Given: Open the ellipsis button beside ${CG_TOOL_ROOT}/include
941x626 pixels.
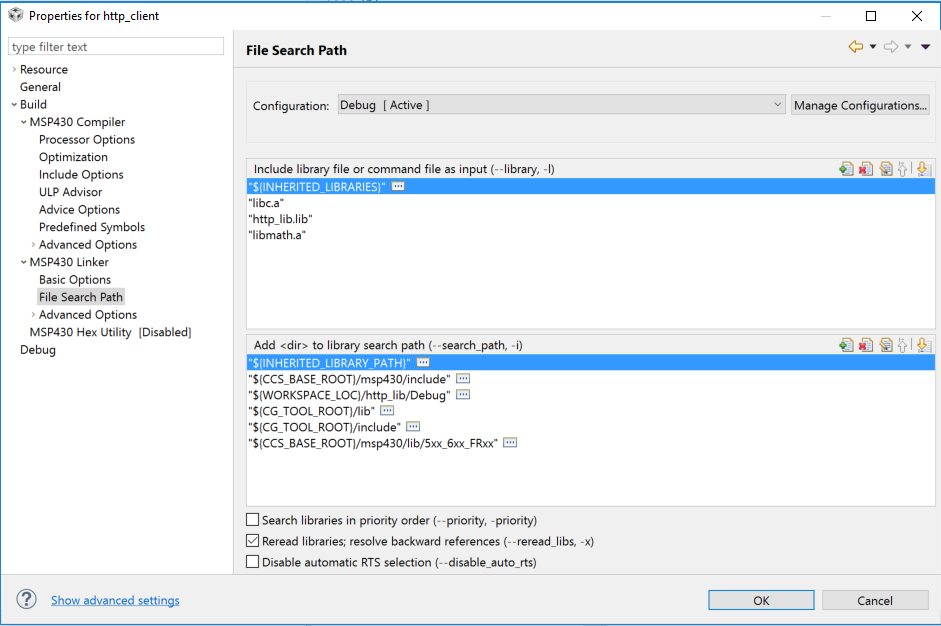Looking at the screenshot, I should tap(413, 427).
